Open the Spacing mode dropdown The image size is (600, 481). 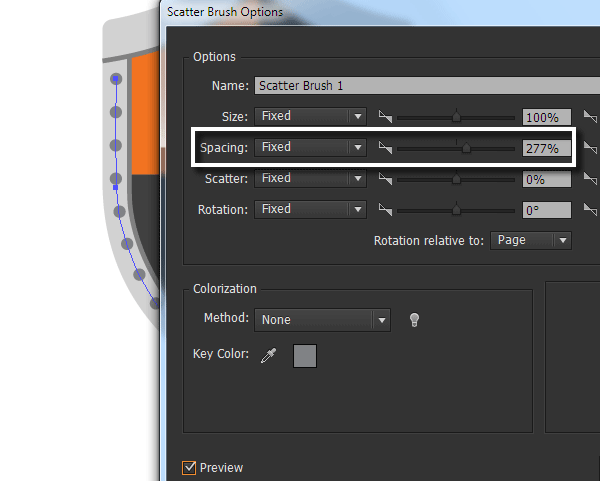click(x=310, y=147)
